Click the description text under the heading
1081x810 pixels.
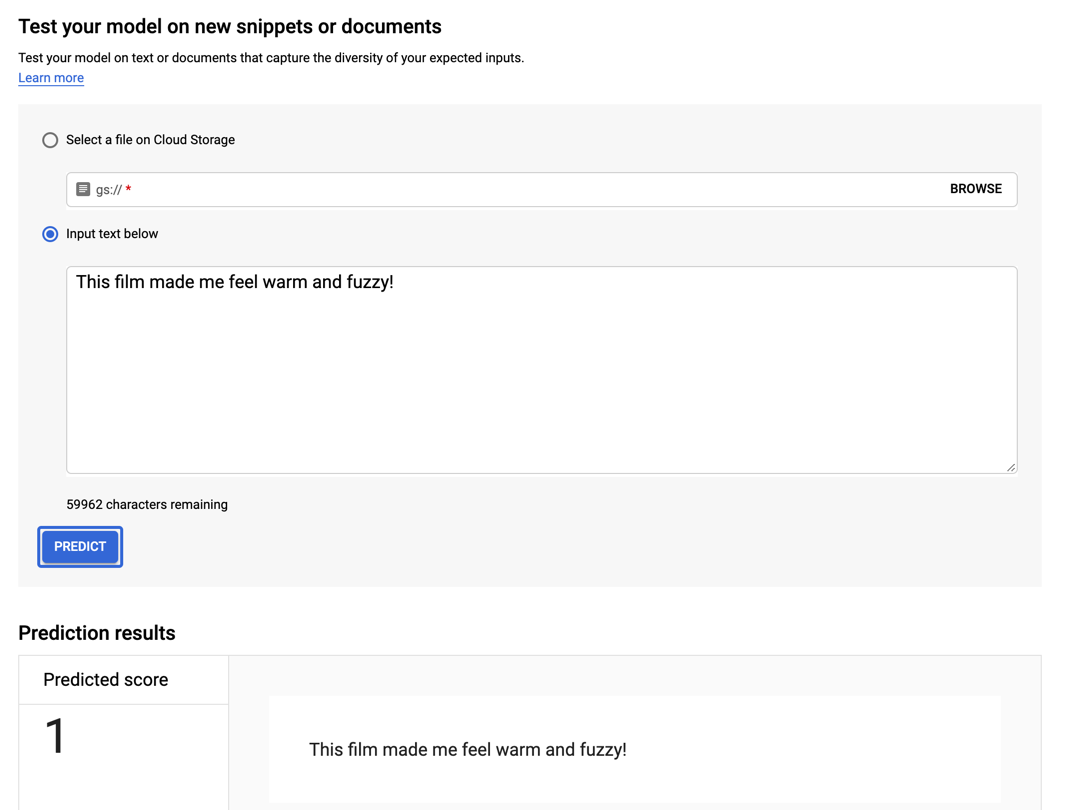[x=271, y=58]
